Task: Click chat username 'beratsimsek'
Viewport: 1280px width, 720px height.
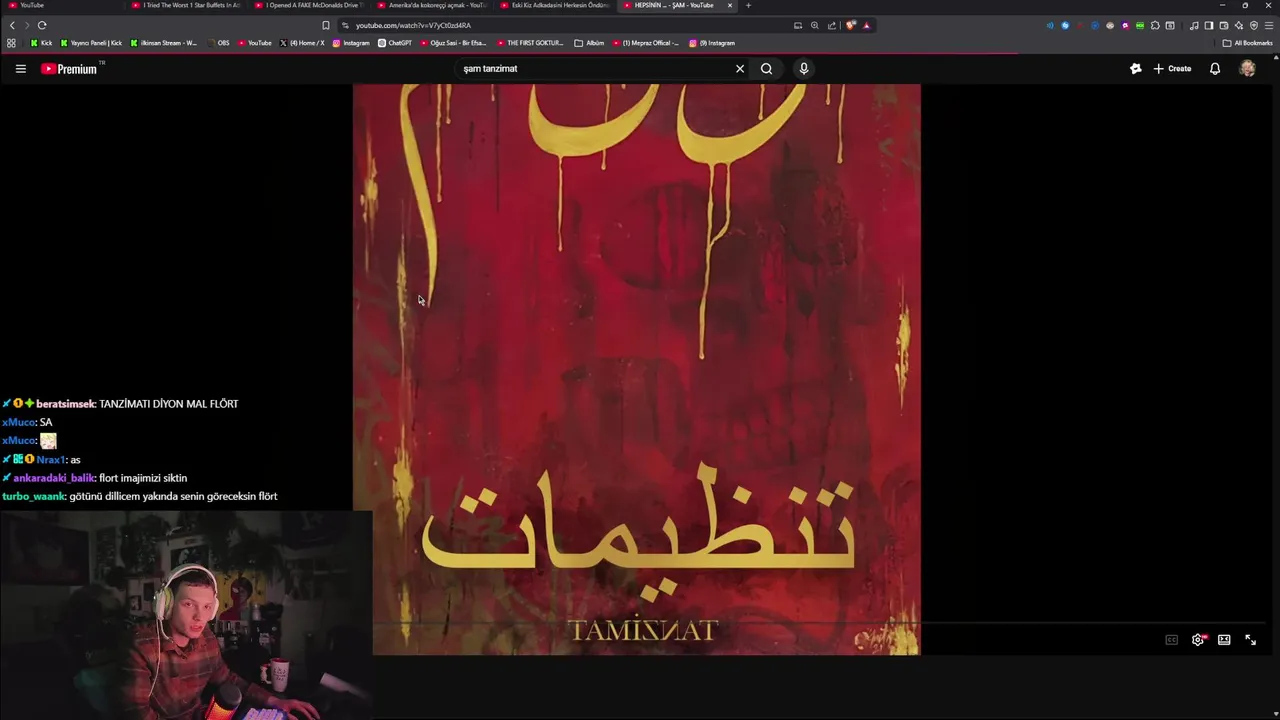Action: (66, 404)
